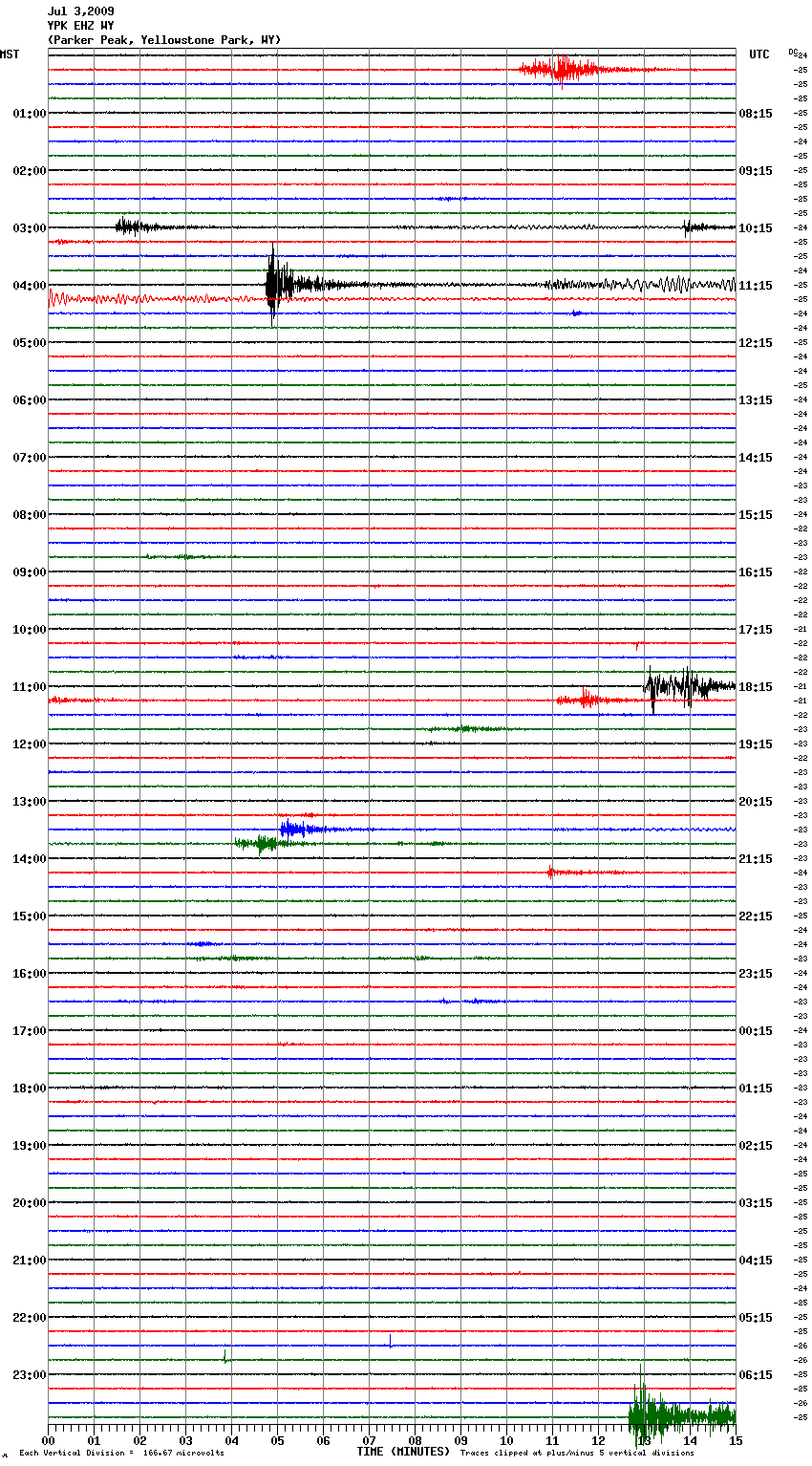This screenshot has height=1466, width=812.
Task: Click the 20:00 MST time label
Action: [29, 1202]
